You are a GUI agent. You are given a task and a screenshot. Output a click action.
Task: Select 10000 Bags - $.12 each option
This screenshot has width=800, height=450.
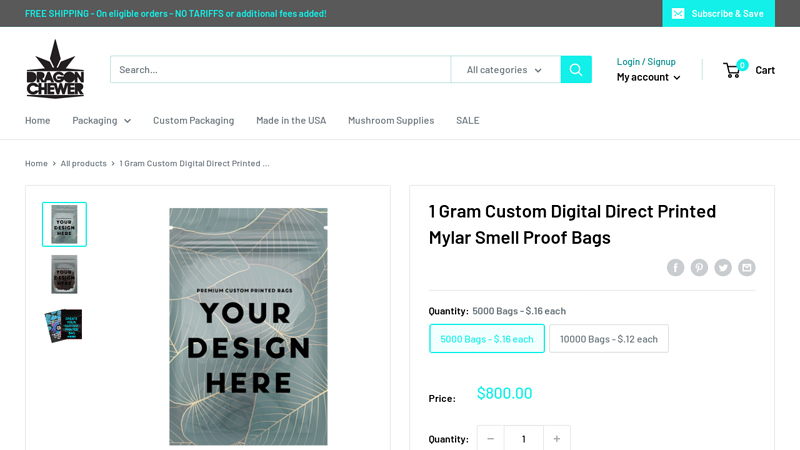(x=608, y=339)
